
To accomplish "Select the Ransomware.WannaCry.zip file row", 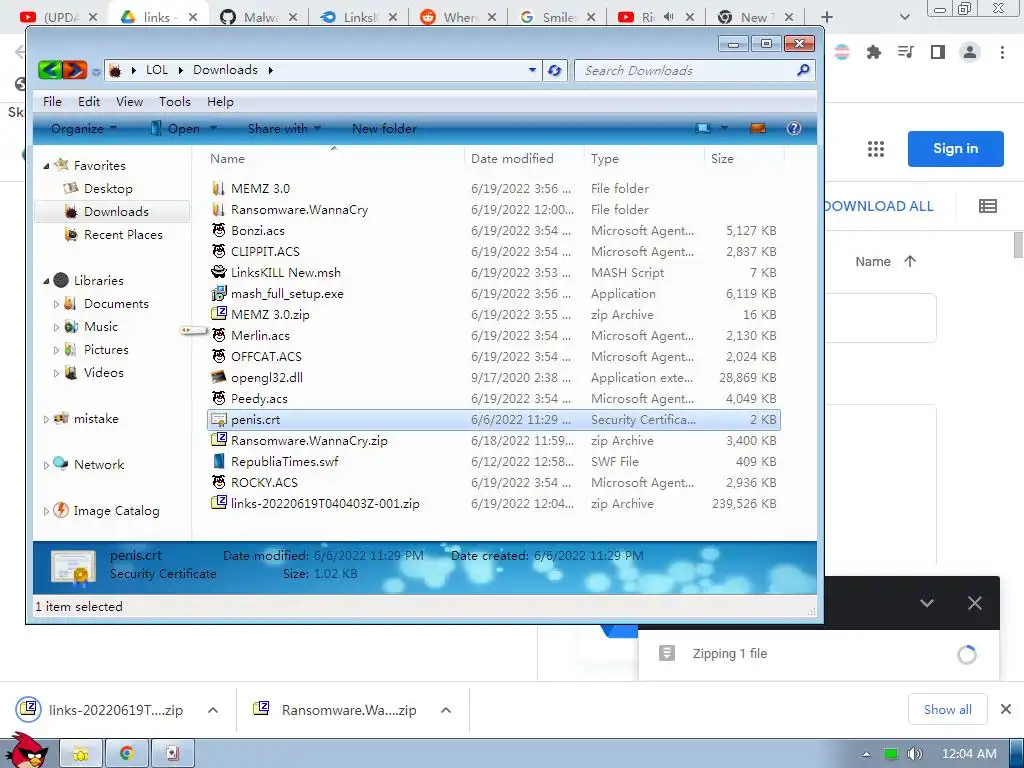I will coord(494,440).
